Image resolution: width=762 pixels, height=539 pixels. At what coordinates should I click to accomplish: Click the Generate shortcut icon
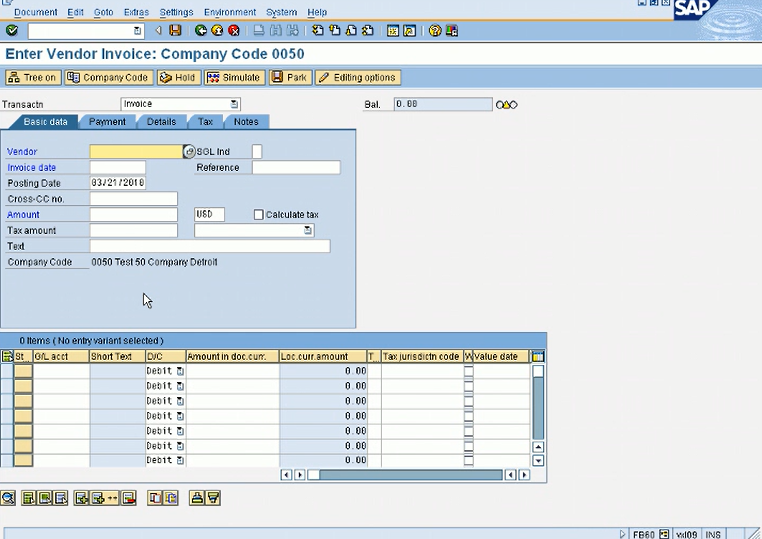(410, 31)
